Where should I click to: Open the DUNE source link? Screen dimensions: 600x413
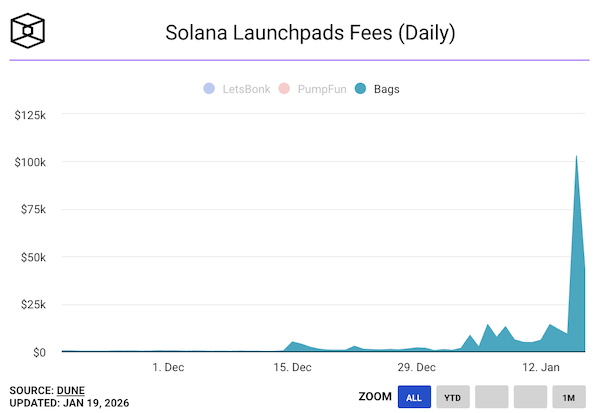click(70, 389)
